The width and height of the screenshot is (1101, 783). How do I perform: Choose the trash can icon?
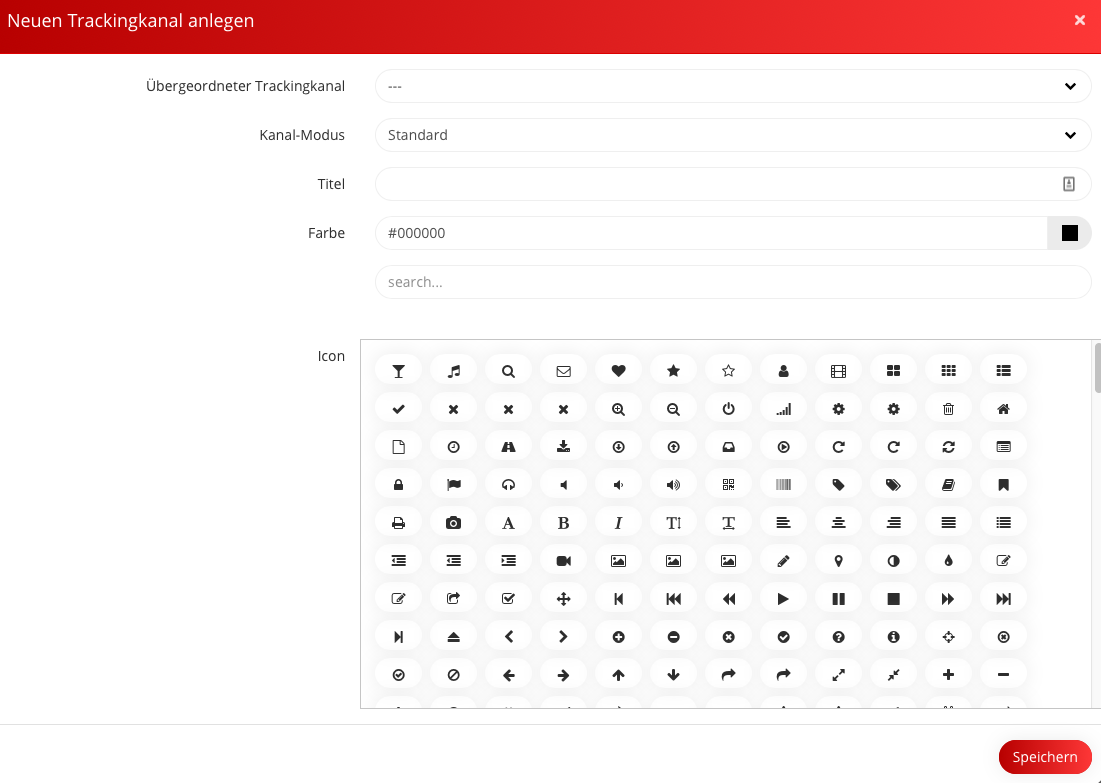(x=948, y=409)
